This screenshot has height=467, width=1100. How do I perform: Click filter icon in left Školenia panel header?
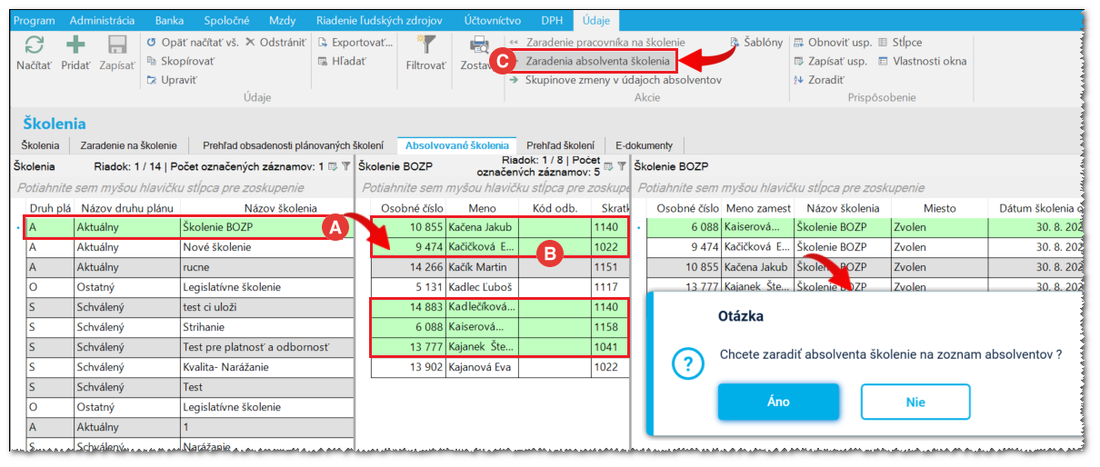coord(346,167)
